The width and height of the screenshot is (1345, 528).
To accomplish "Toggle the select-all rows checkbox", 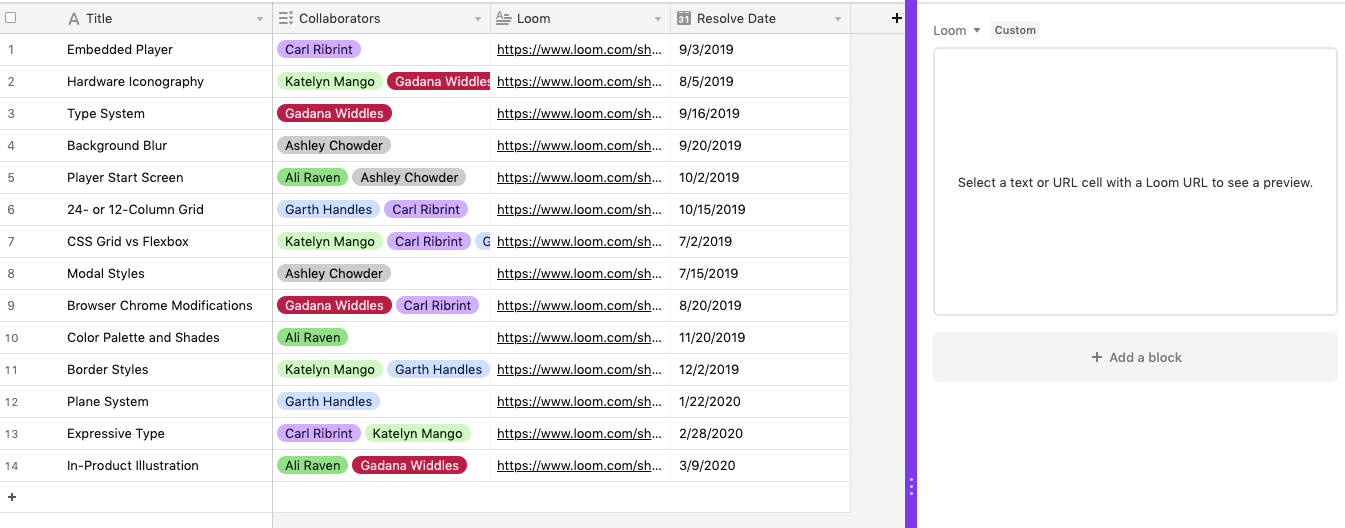I will pos(11,18).
